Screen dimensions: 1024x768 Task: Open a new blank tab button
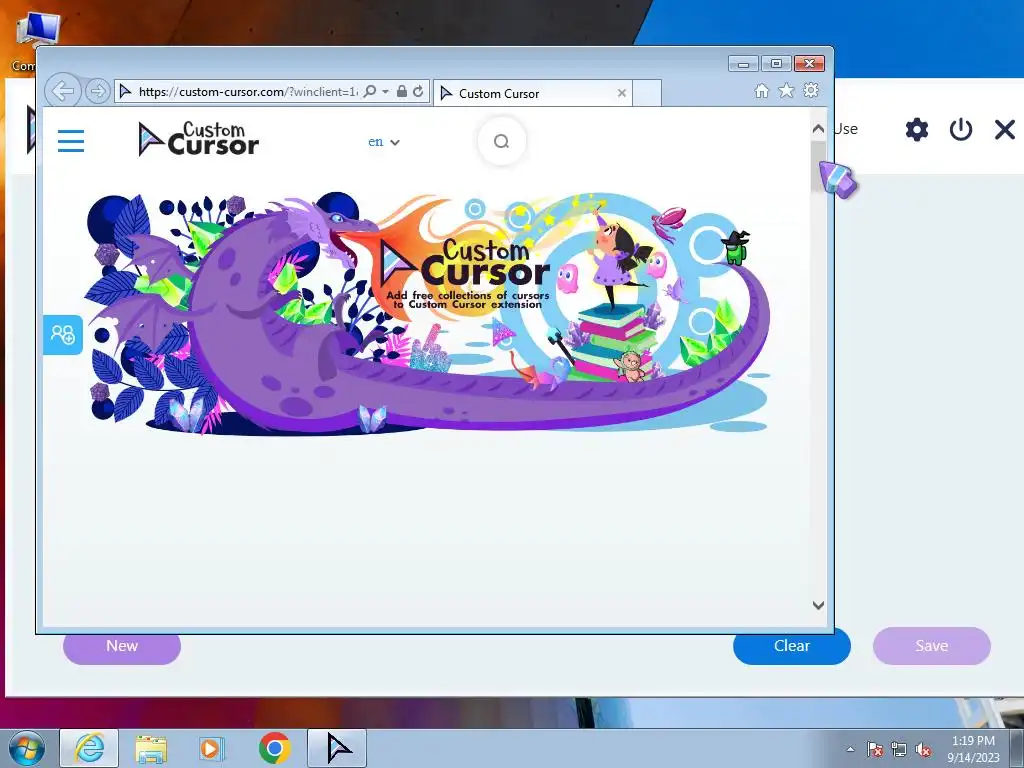[x=647, y=93]
